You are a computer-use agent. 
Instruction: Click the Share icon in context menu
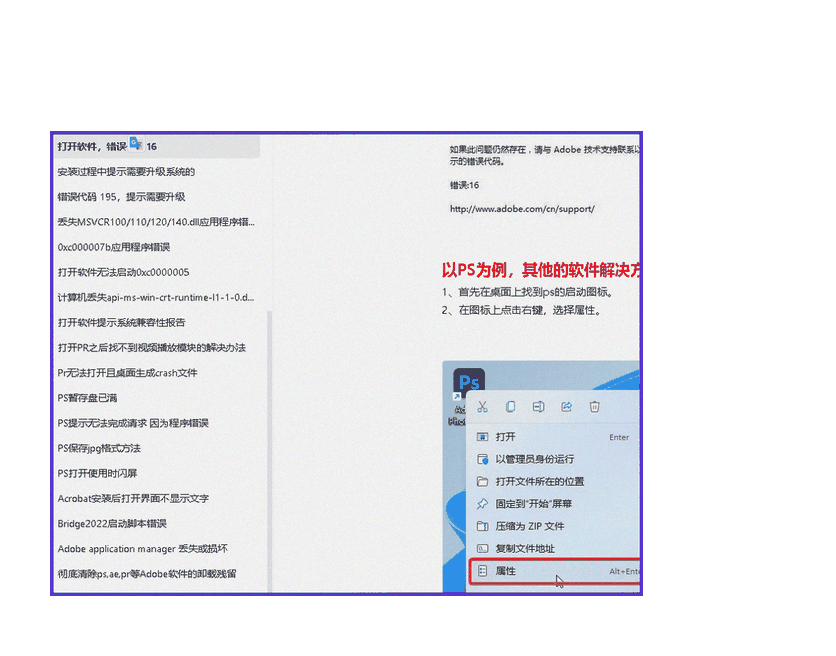[x=566, y=407]
